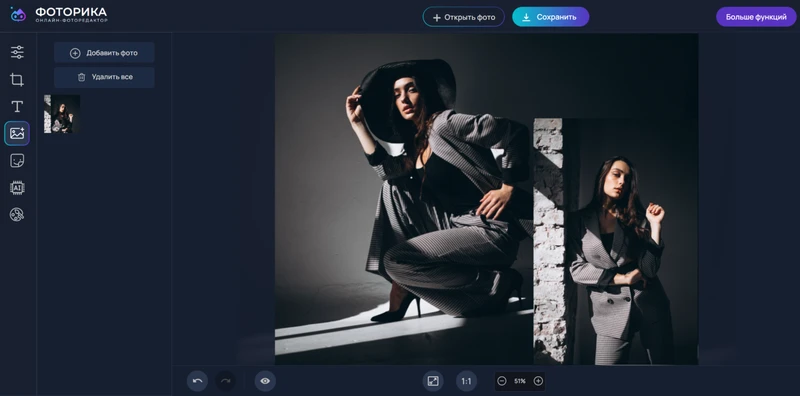Click the Сохранить button
The width and height of the screenshot is (800, 396).
pyautogui.click(x=550, y=17)
